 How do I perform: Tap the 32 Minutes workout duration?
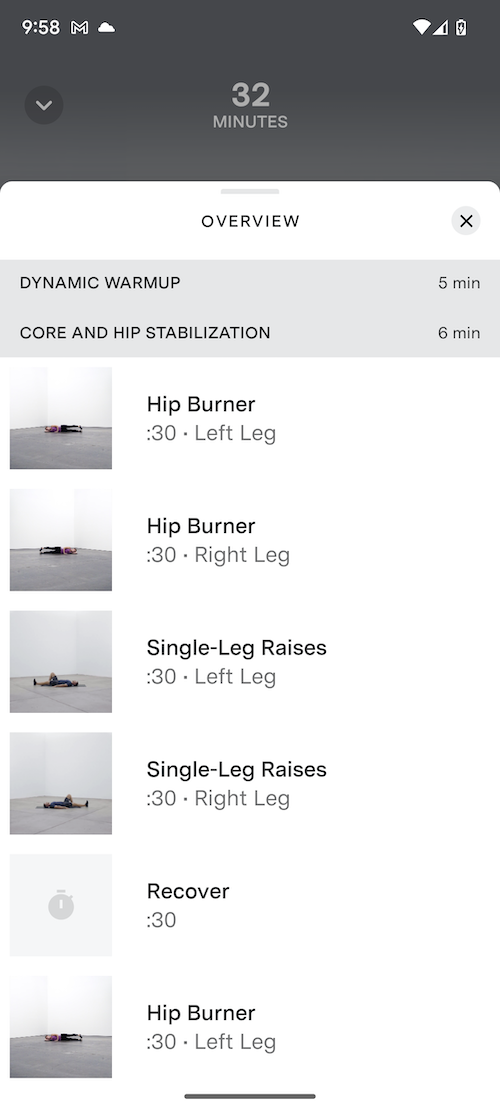pyautogui.click(x=250, y=106)
